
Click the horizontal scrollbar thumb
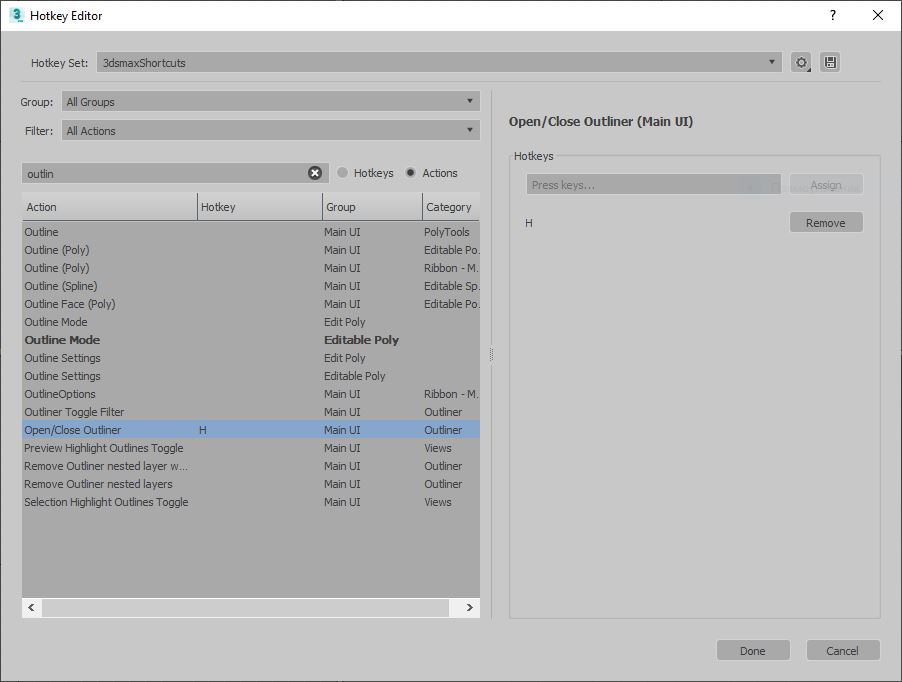click(x=246, y=607)
